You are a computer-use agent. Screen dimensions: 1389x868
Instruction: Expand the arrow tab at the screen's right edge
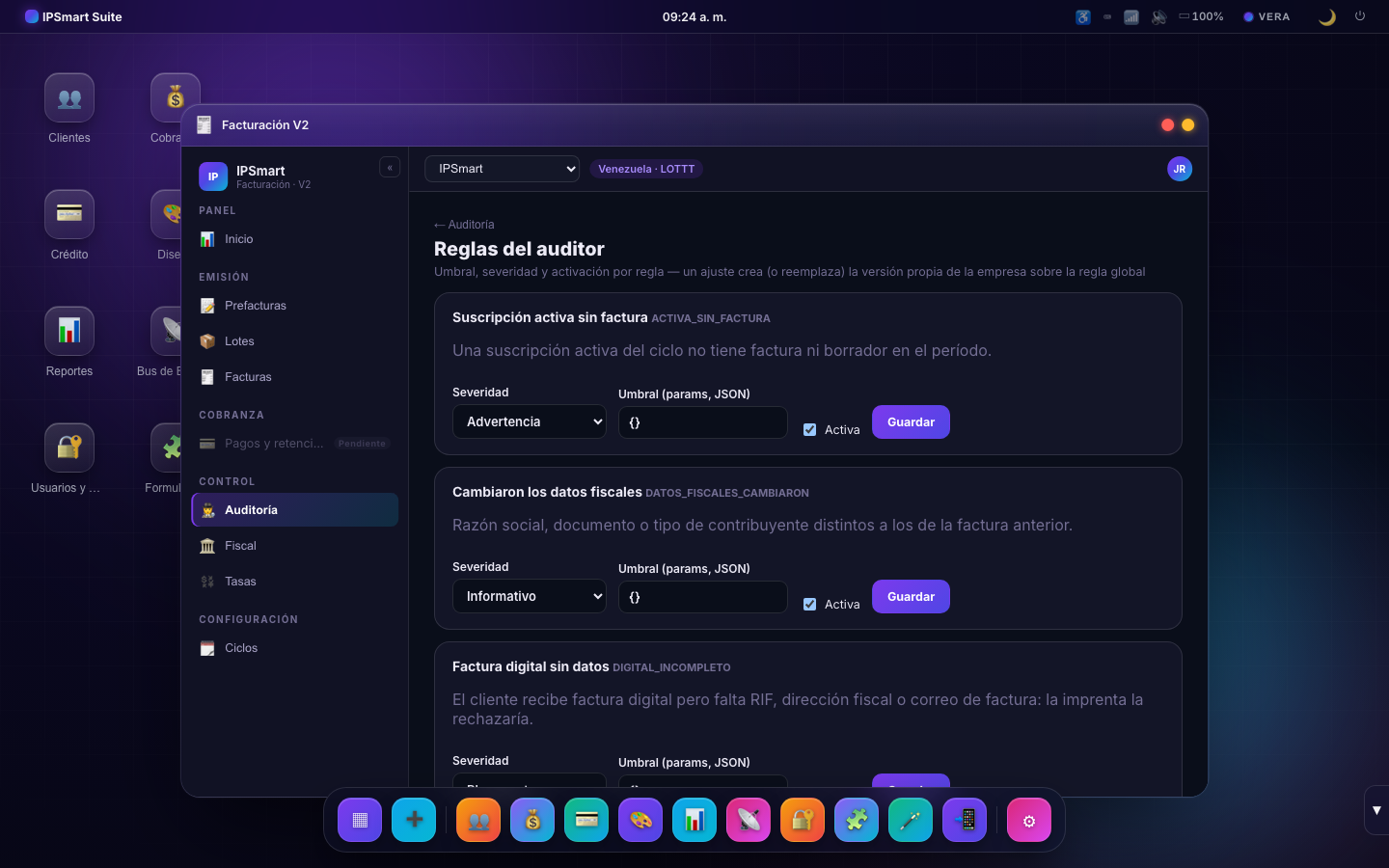(1376, 810)
